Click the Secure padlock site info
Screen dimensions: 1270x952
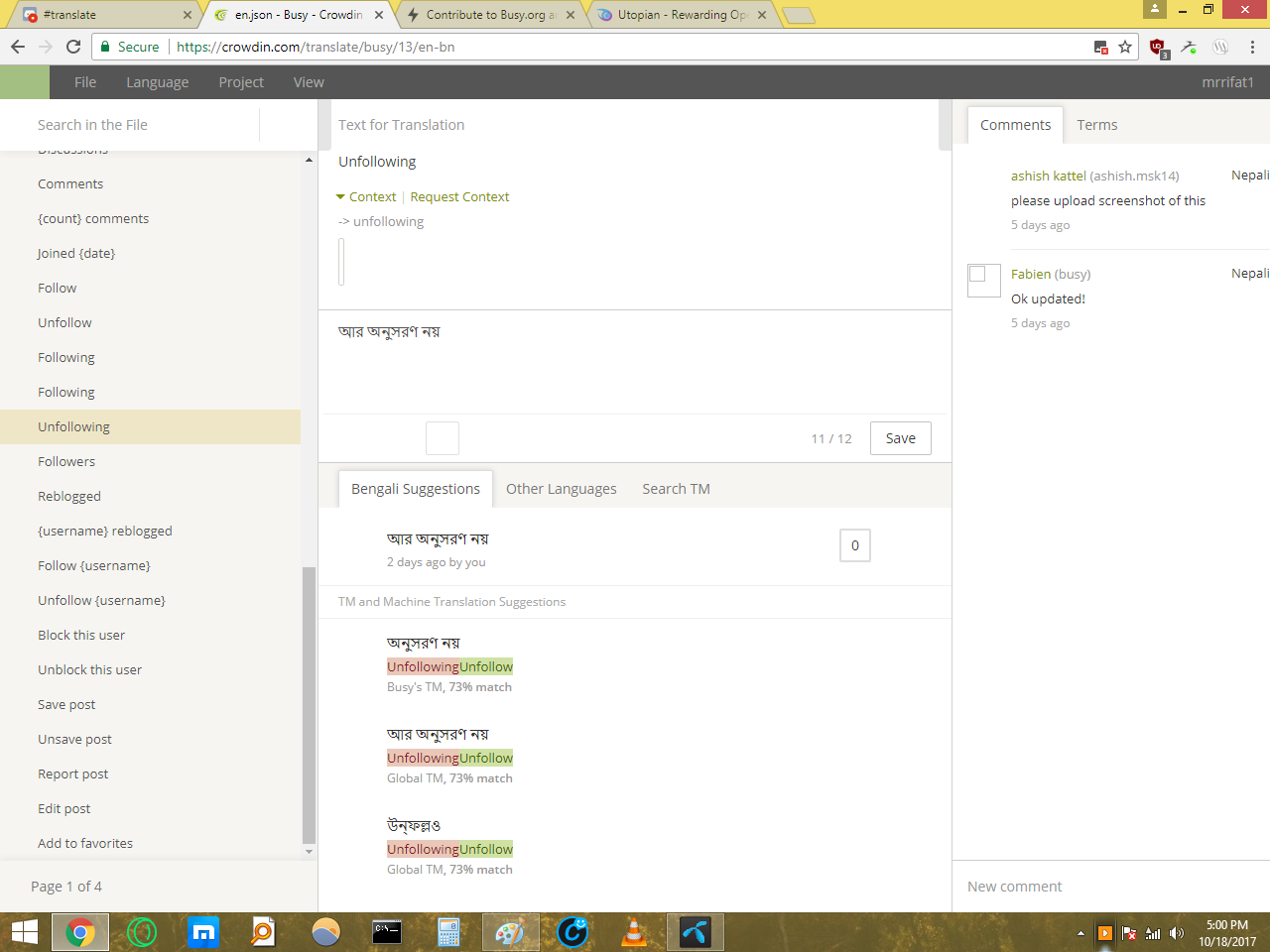pos(129,47)
